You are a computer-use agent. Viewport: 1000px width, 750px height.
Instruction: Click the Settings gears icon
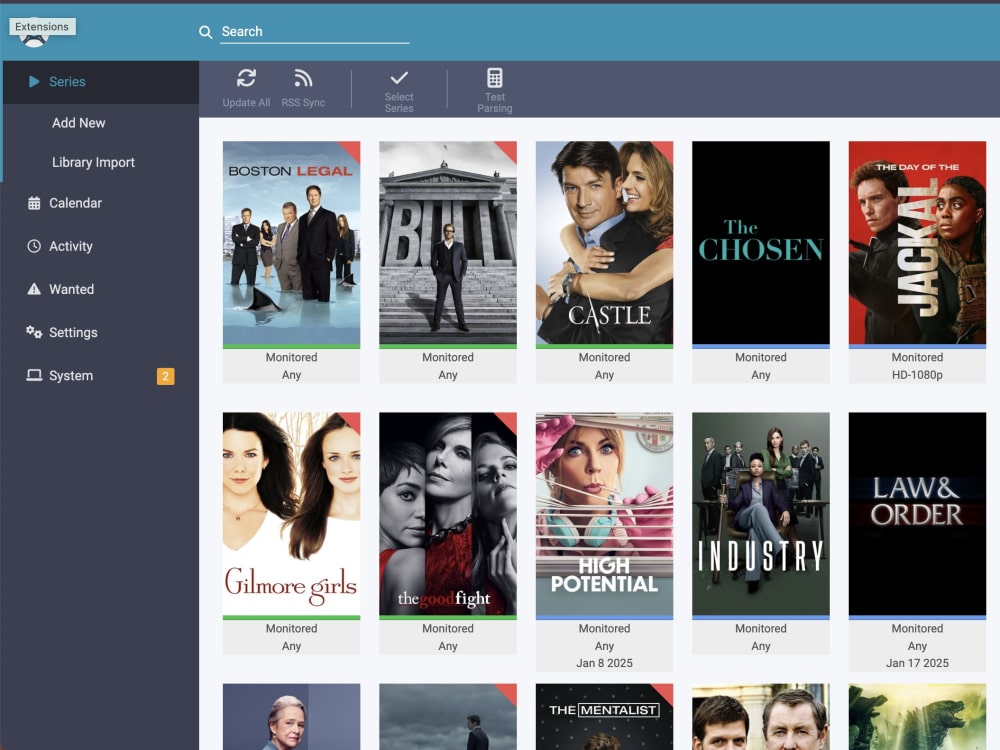(x=34, y=332)
